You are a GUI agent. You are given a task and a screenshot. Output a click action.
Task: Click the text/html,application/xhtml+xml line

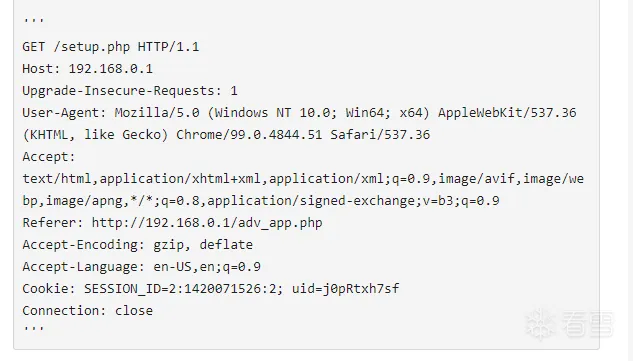(x=303, y=178)
